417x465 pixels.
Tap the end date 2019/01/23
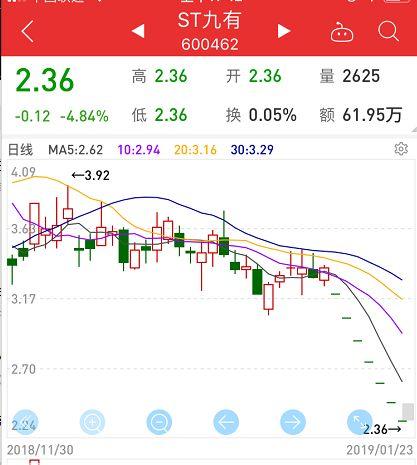379,450
